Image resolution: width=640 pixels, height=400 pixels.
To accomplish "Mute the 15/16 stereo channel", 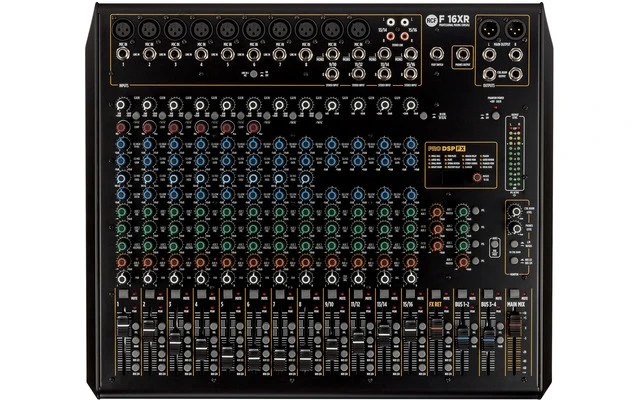I will pos(410,294).
